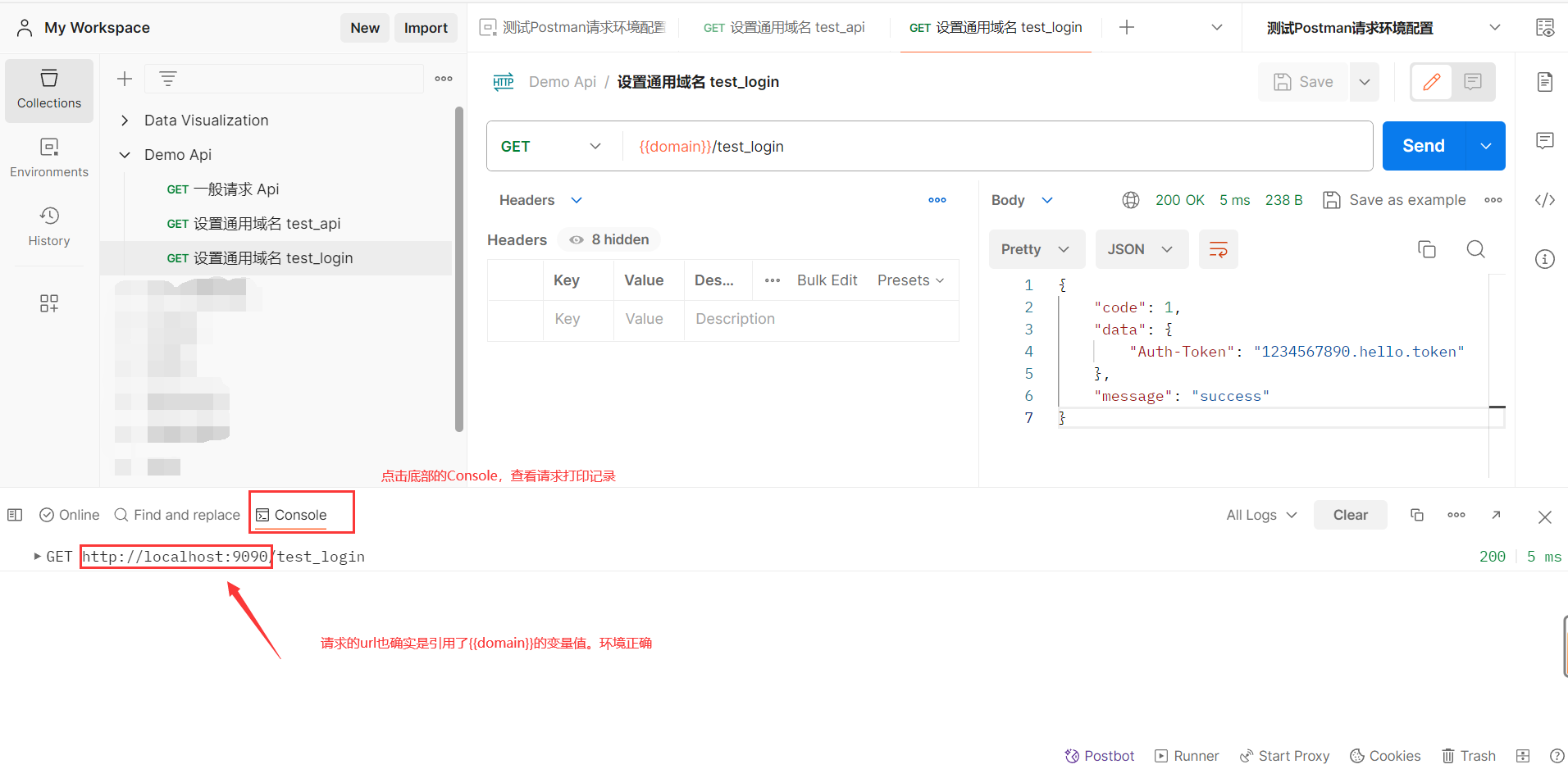Click the Send button

point(1424,146)
